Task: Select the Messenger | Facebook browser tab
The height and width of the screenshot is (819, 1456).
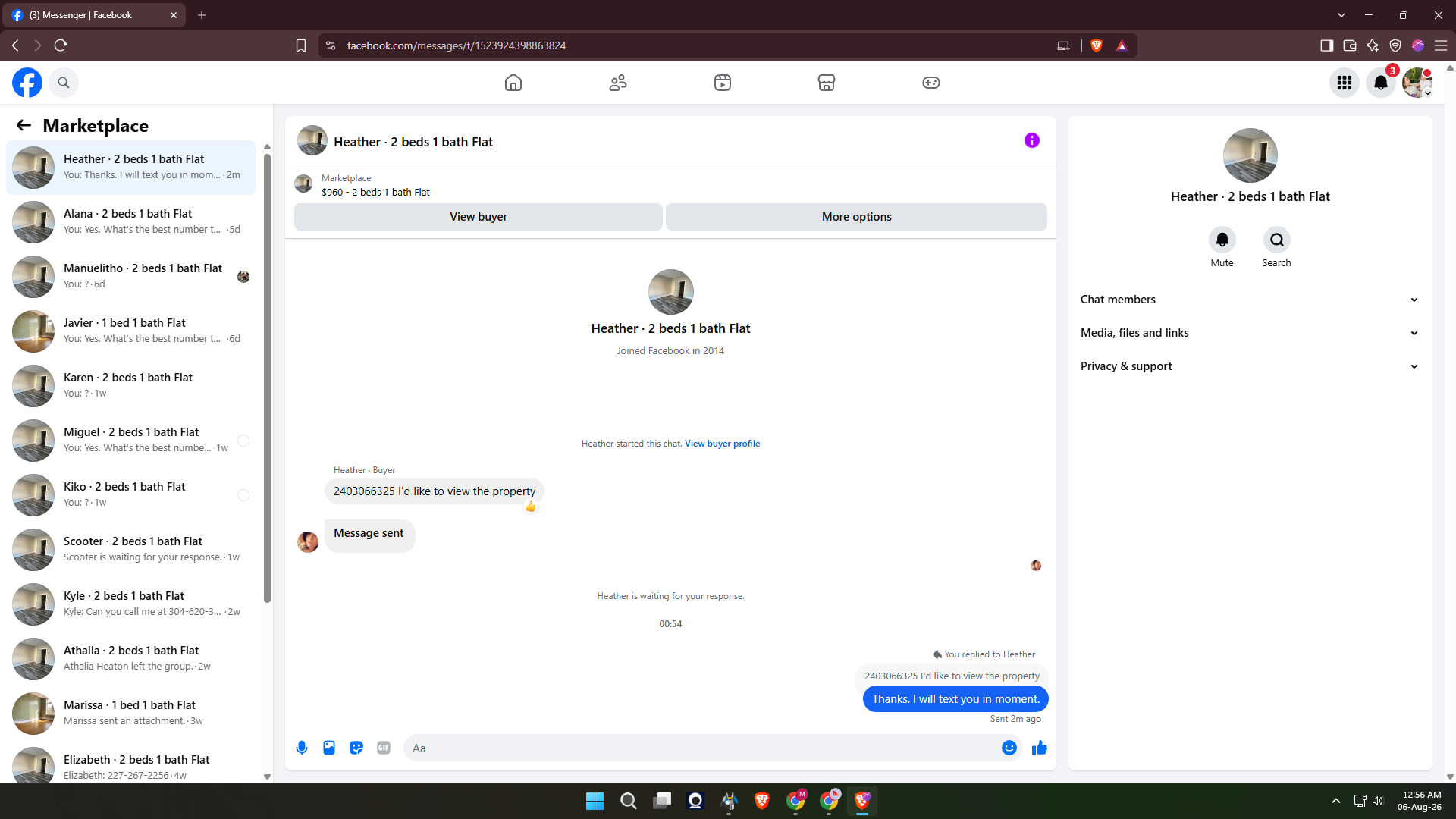Action: pos(95,15)
